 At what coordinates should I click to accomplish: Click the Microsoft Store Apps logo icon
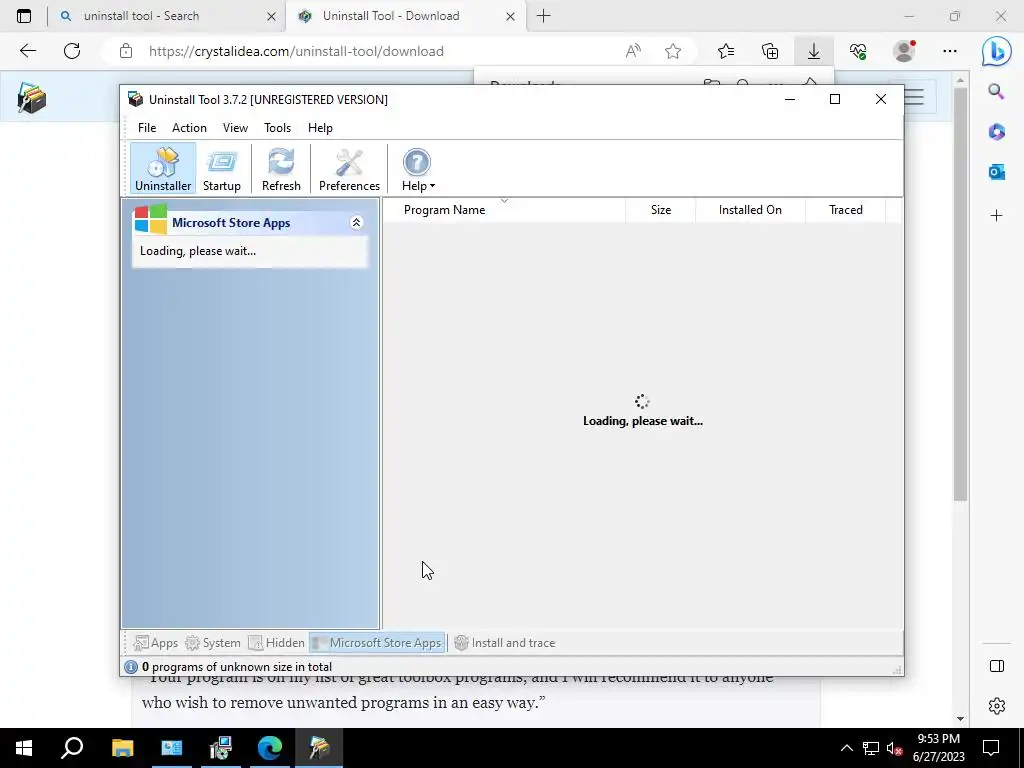150,219
